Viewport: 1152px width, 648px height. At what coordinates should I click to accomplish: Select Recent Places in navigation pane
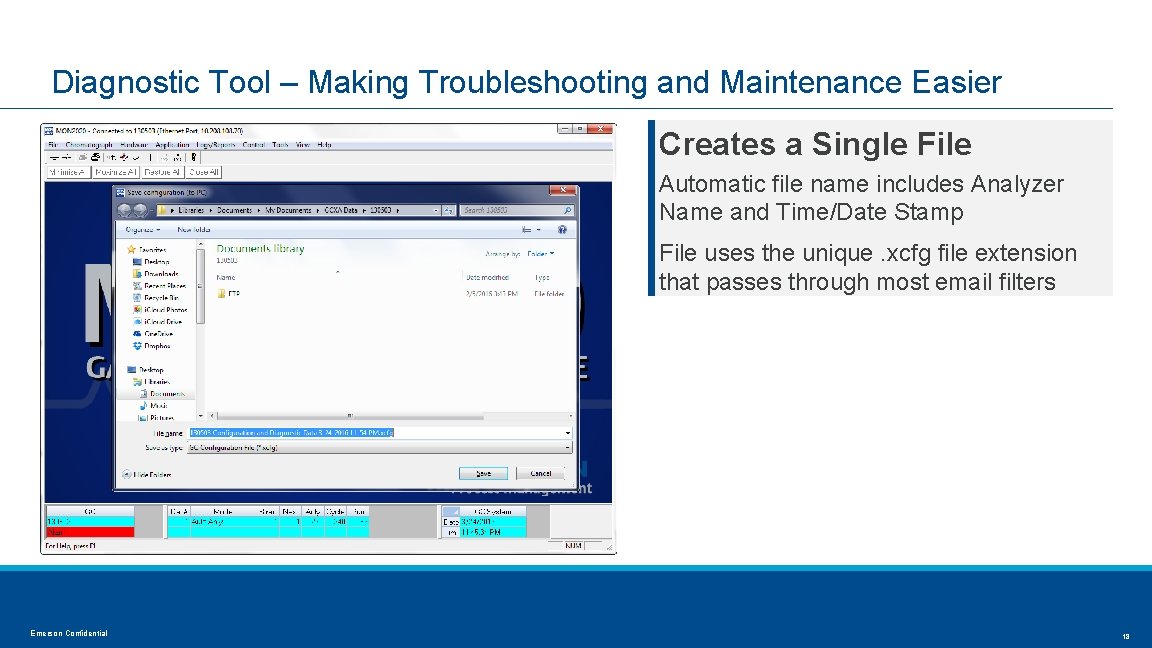159,286
